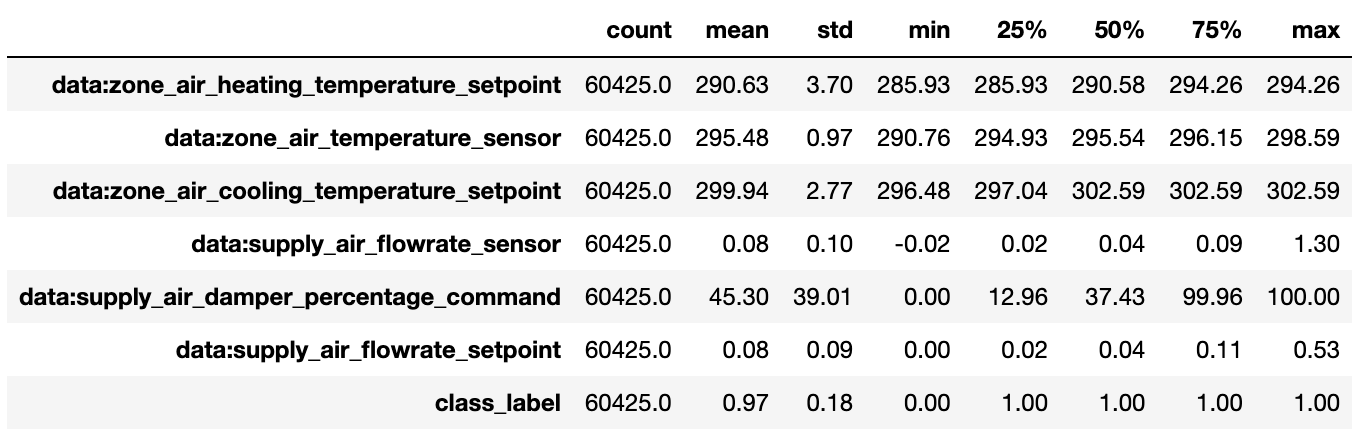Click the 39.01 std value cell
Screen dimensions: 1362x434
tap(824, 297)
